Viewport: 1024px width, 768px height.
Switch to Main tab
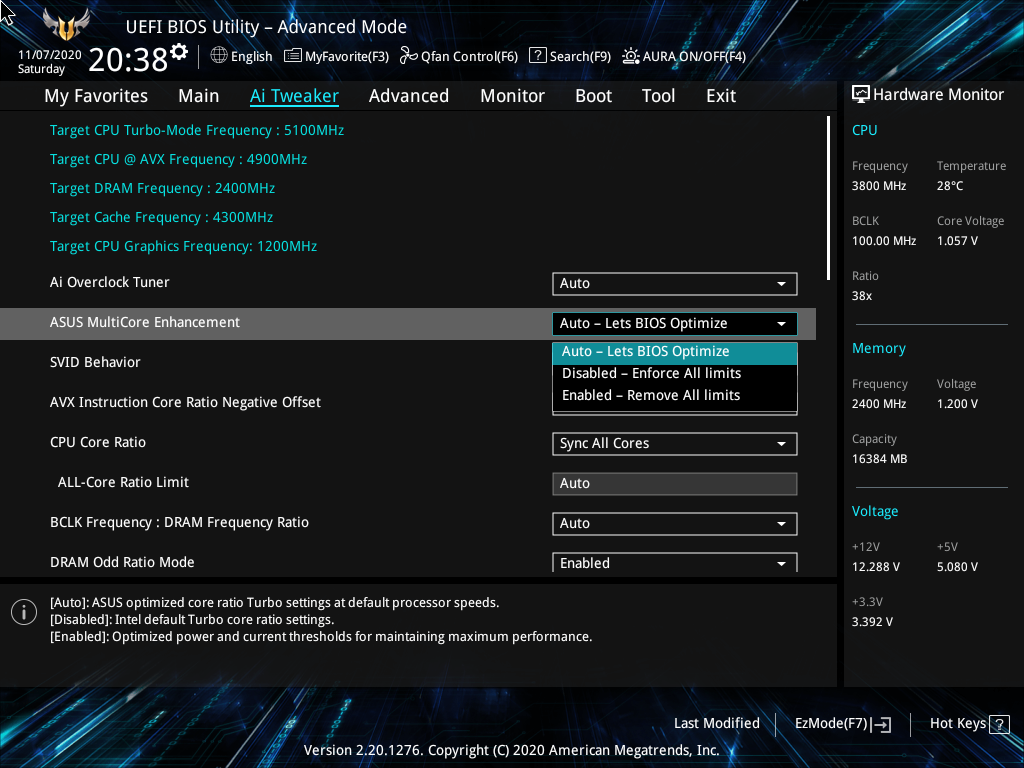199,96
